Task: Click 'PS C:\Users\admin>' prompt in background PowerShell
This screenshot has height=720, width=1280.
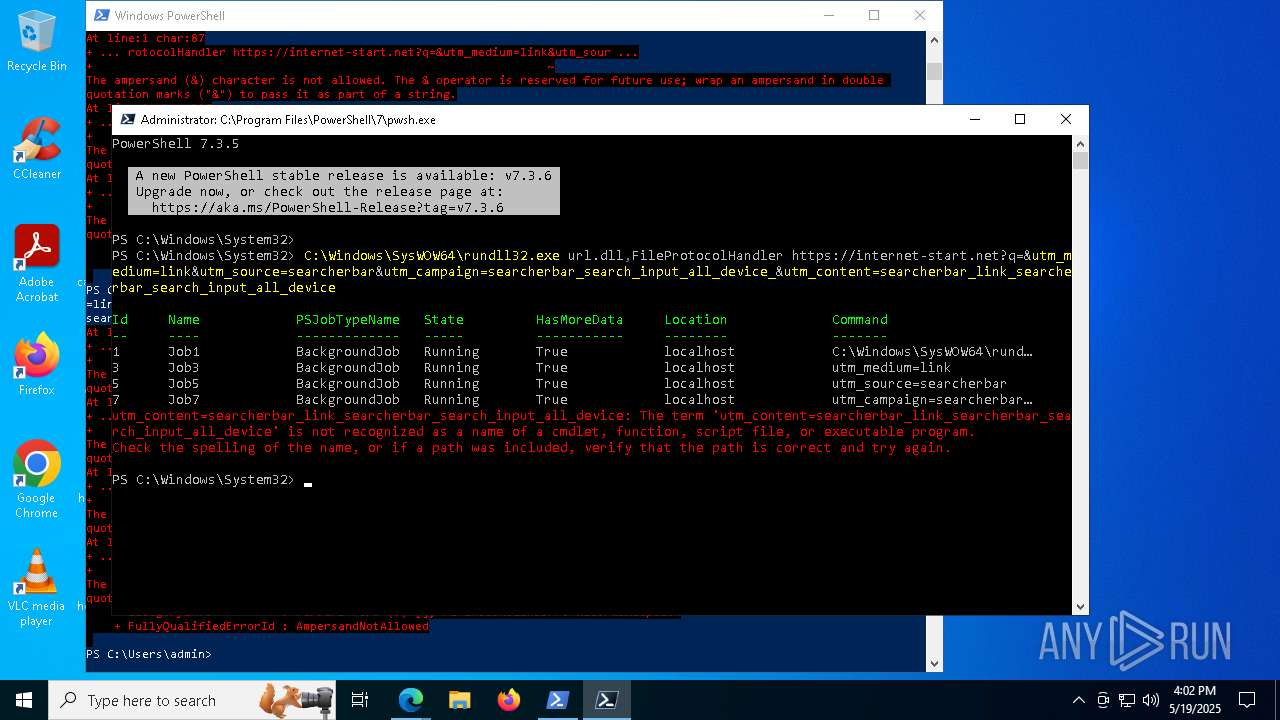Action: click(x=149, y=654)
